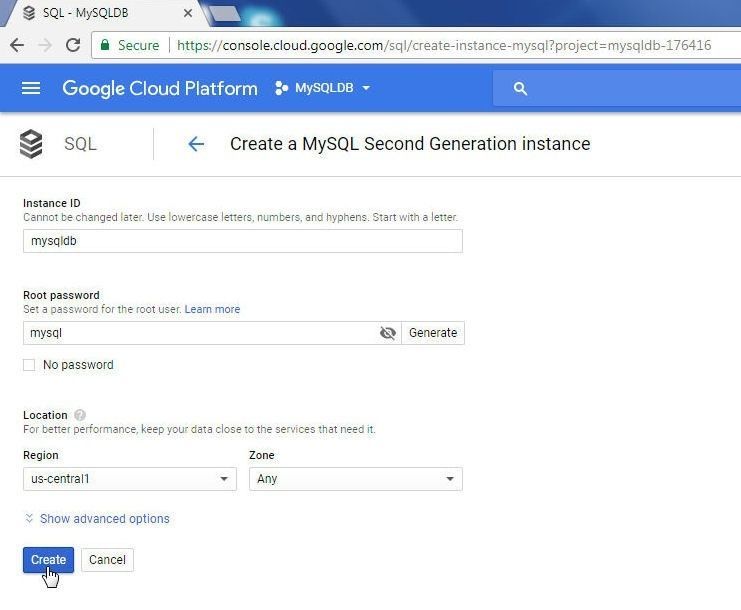Close the SQL - MySQLDB tab
Viewport: 741px width, 610px height.
point(188,13)
